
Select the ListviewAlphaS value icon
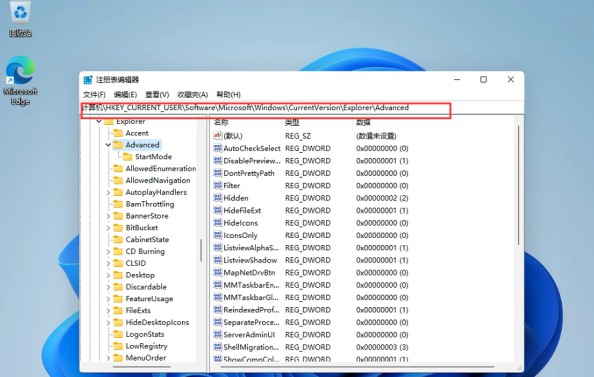coord(217,248)
